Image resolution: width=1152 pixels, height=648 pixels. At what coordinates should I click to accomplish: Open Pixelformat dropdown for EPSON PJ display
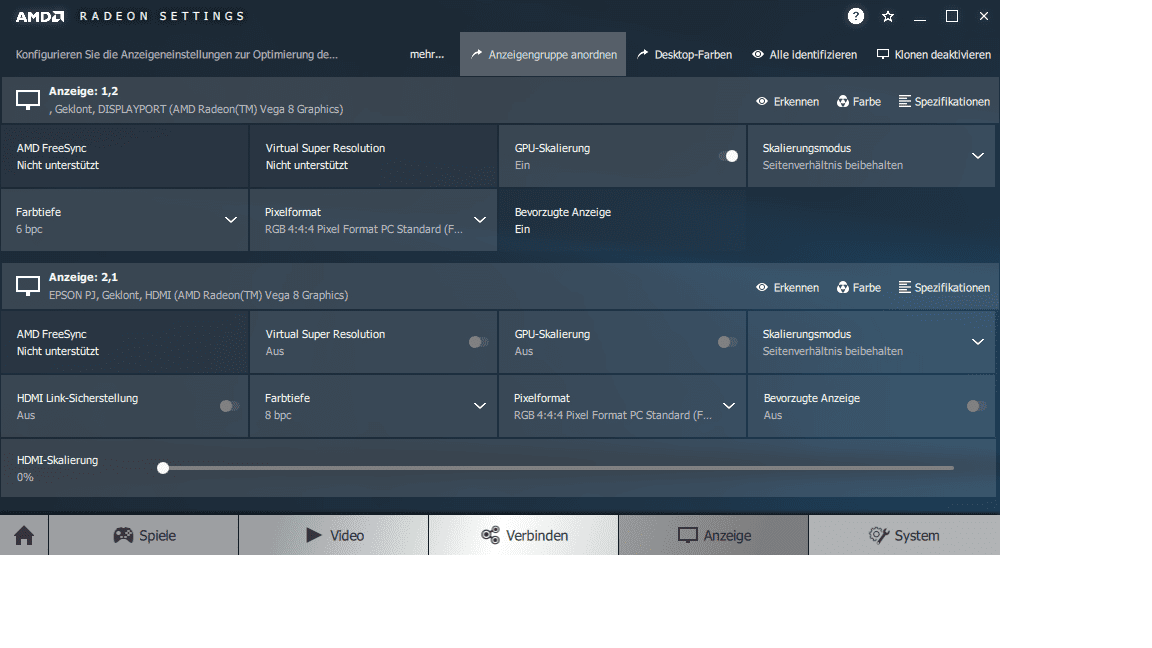(729, 406)
